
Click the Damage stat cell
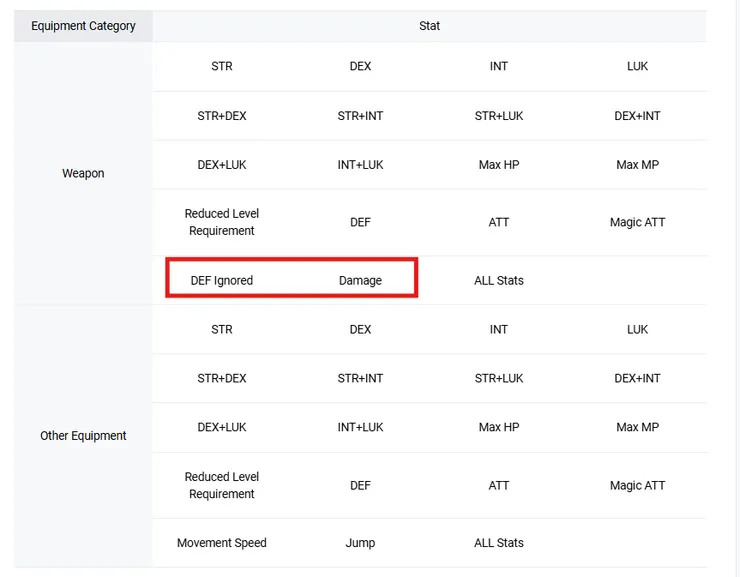(x=360, y=281)
